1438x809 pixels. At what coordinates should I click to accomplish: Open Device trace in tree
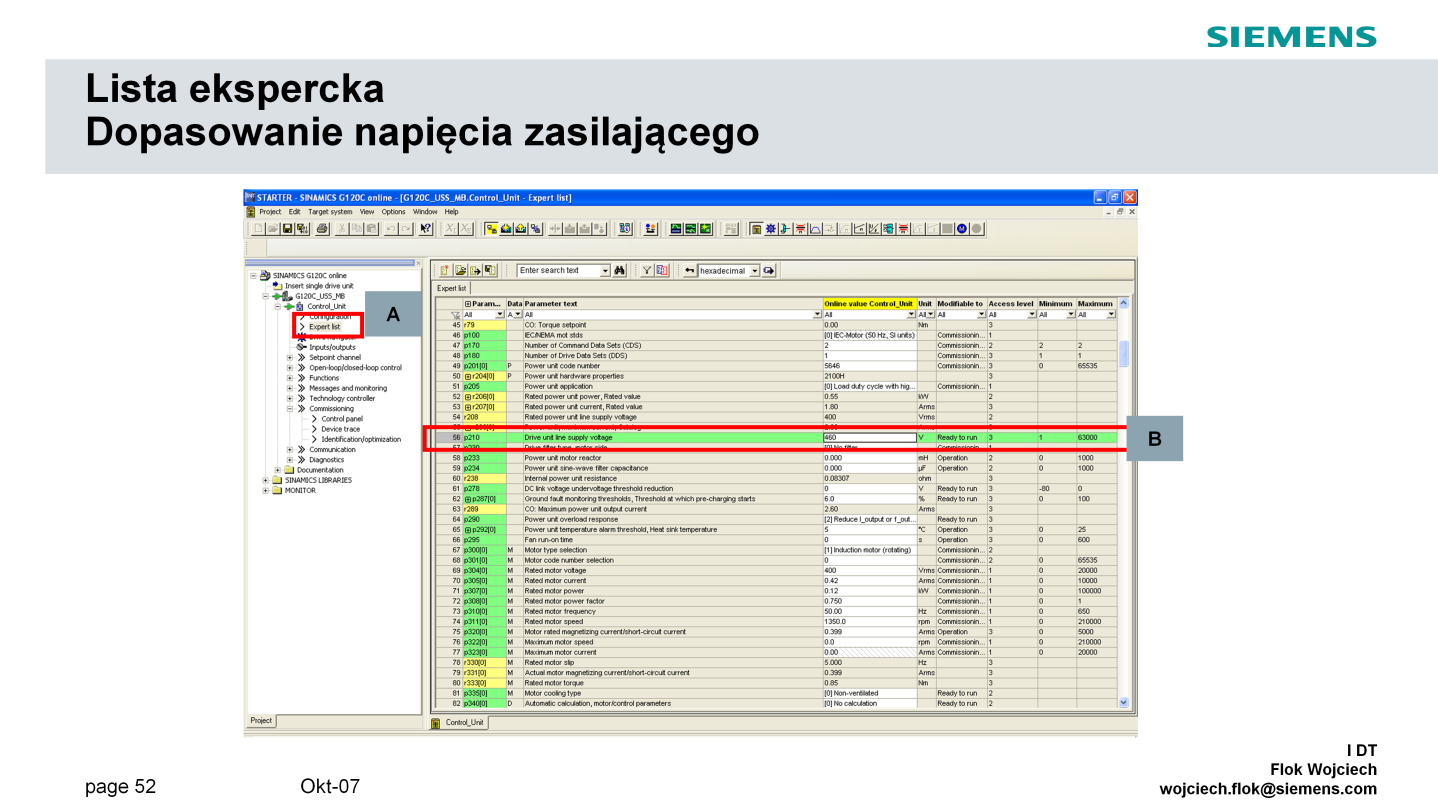(x=340, y=429)
